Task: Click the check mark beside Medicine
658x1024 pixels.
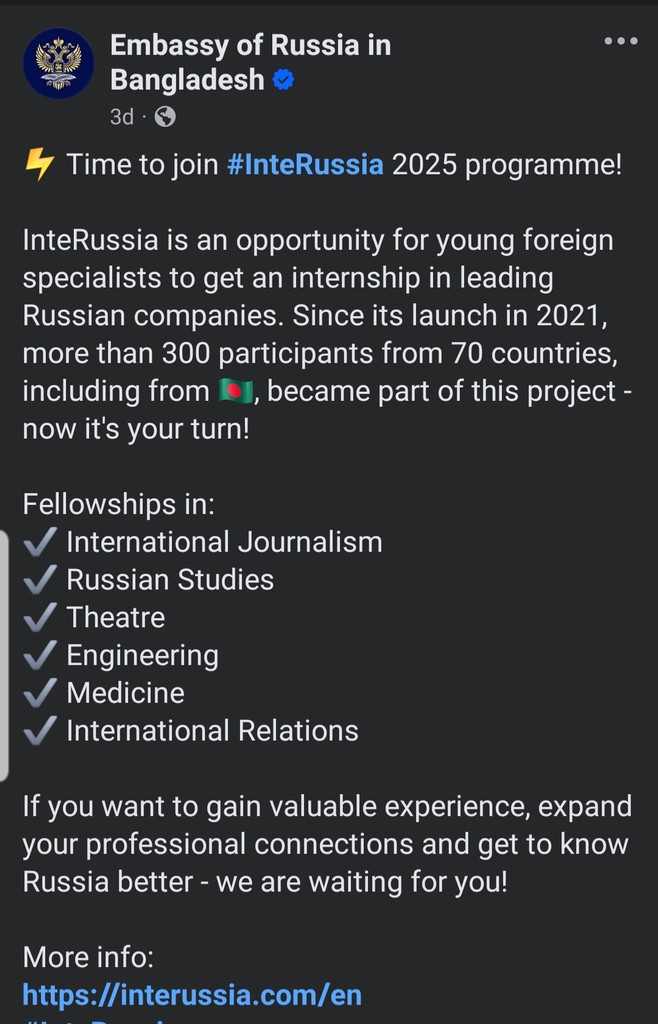Action: tap(40, 693)
